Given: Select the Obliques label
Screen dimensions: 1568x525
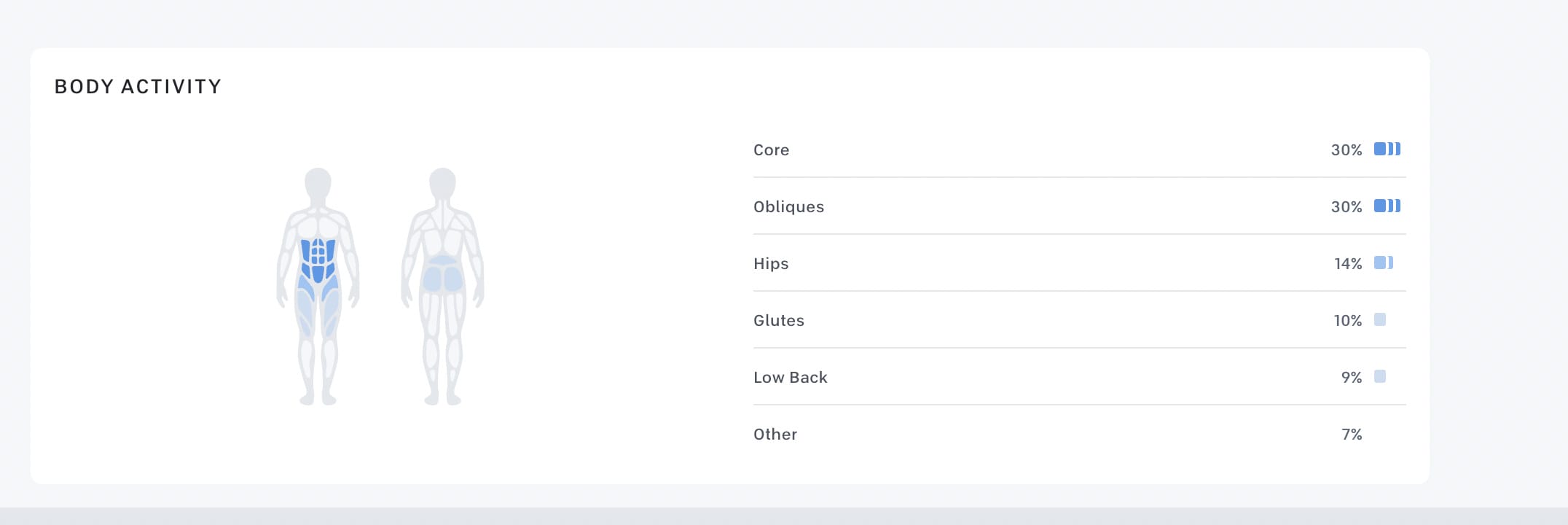Looking at the screenshot, I should (788, 207).
